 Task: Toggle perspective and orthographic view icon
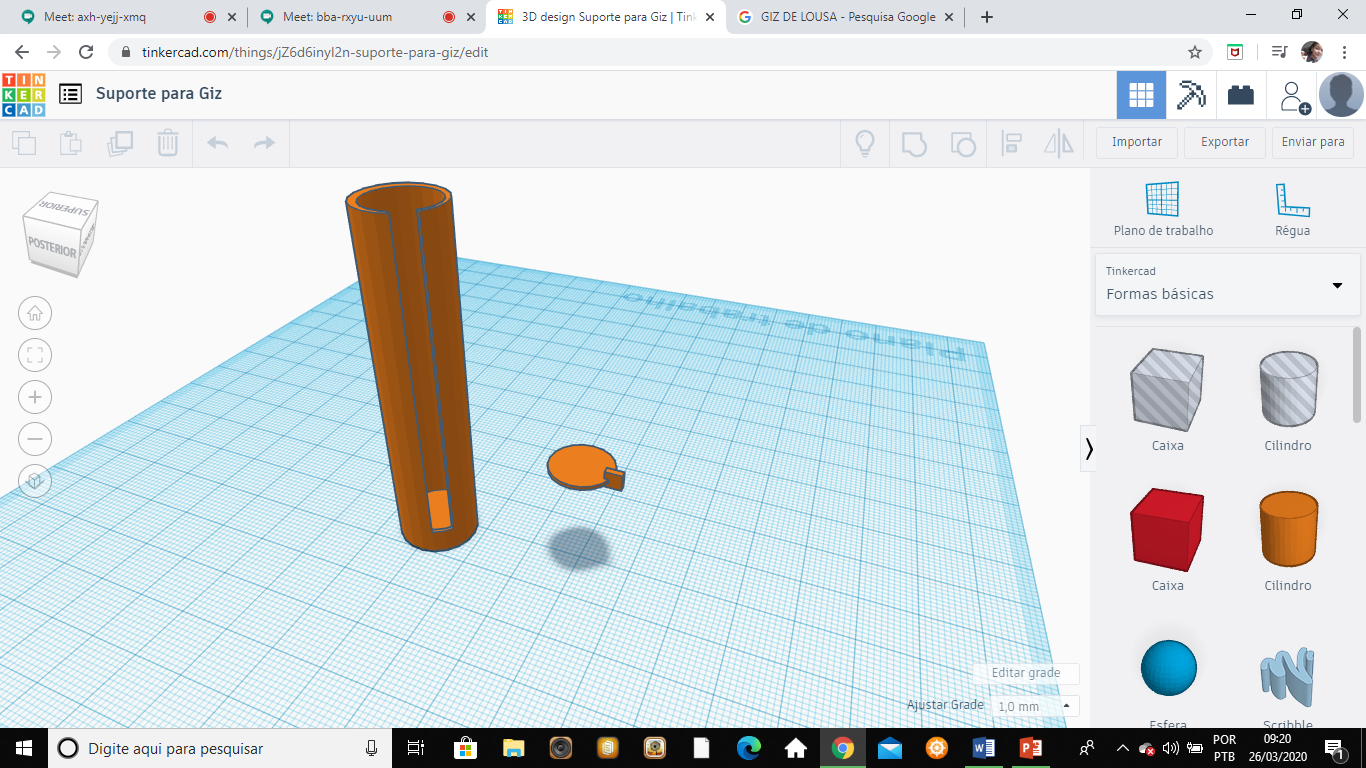pos(35,481)
